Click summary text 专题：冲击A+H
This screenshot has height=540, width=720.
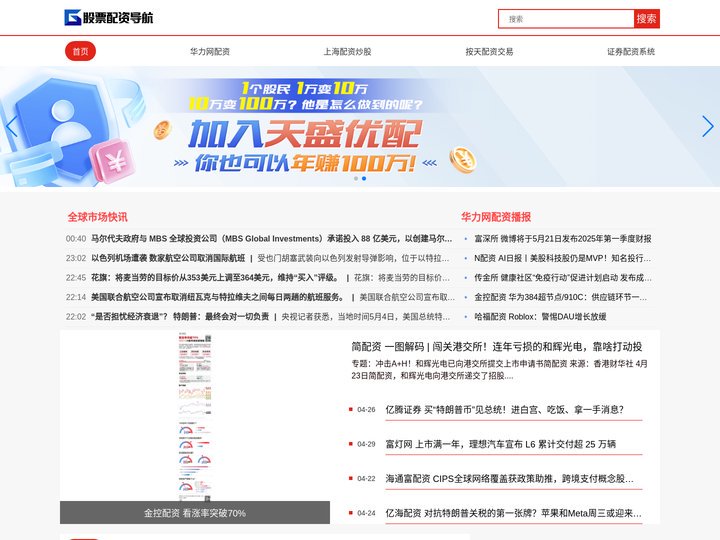click(x=500, y=370)
